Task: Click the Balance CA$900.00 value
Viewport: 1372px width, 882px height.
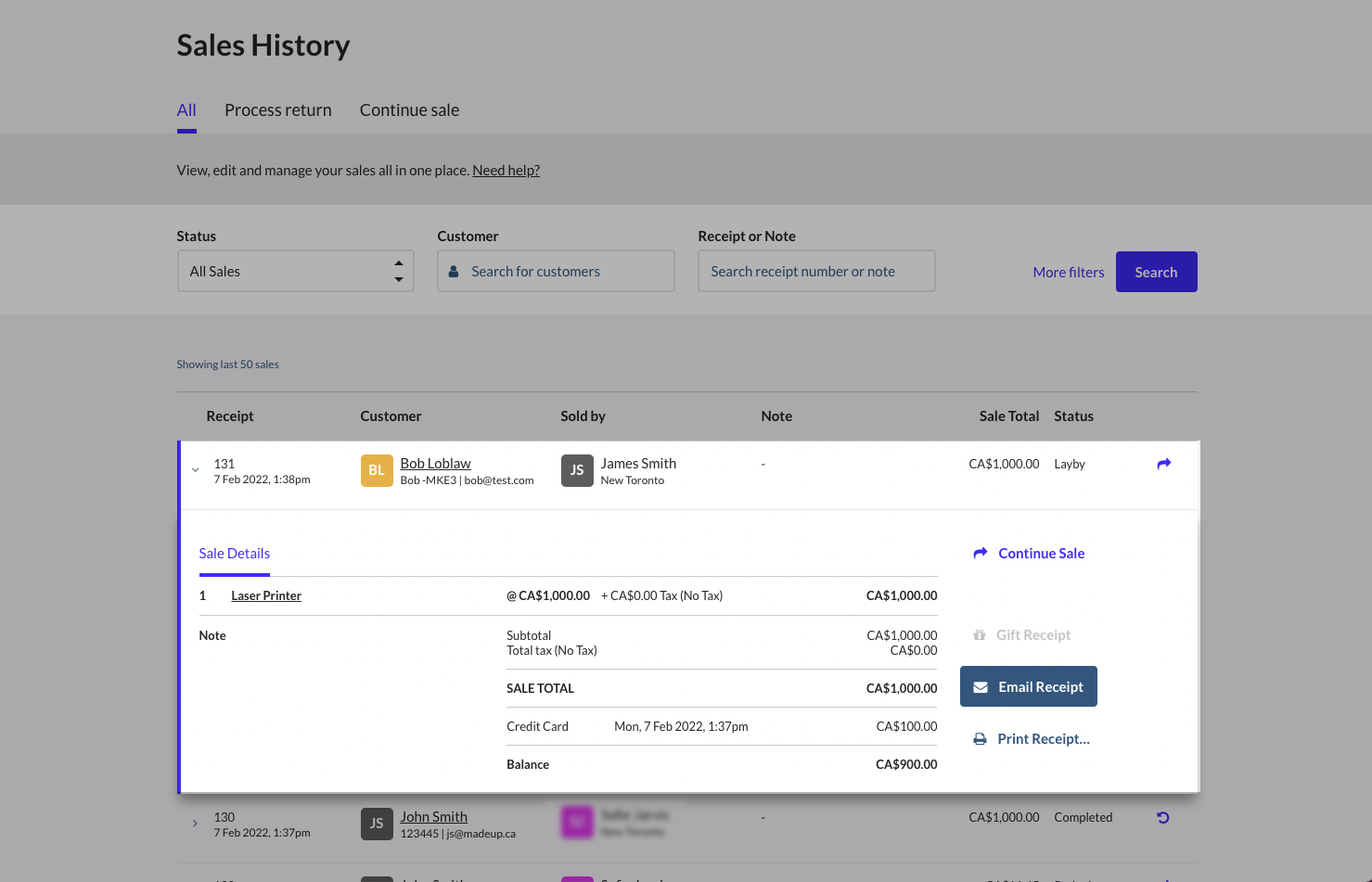Action: click(x=906, y=765)
